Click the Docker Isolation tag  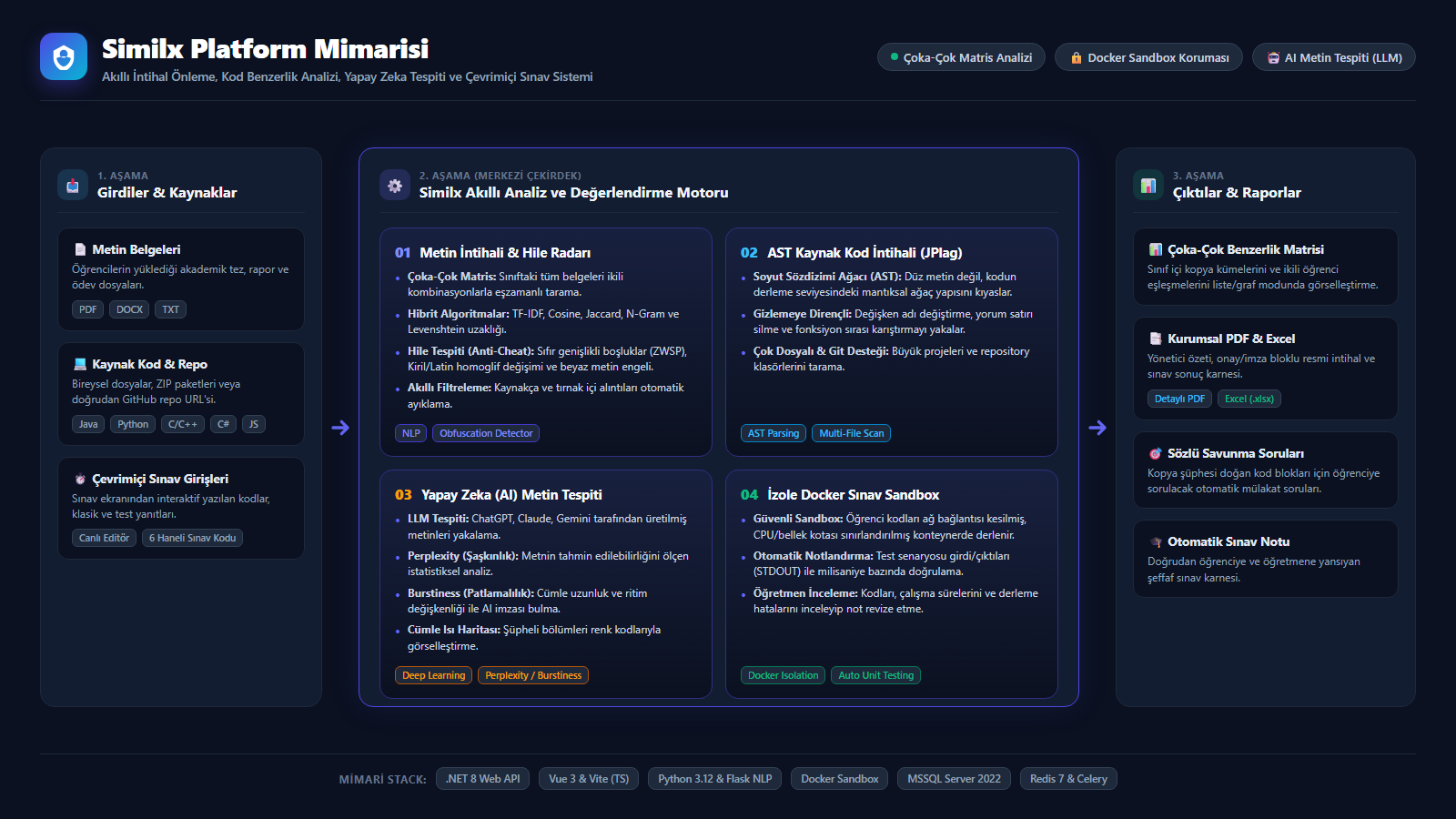coord(783,675)
